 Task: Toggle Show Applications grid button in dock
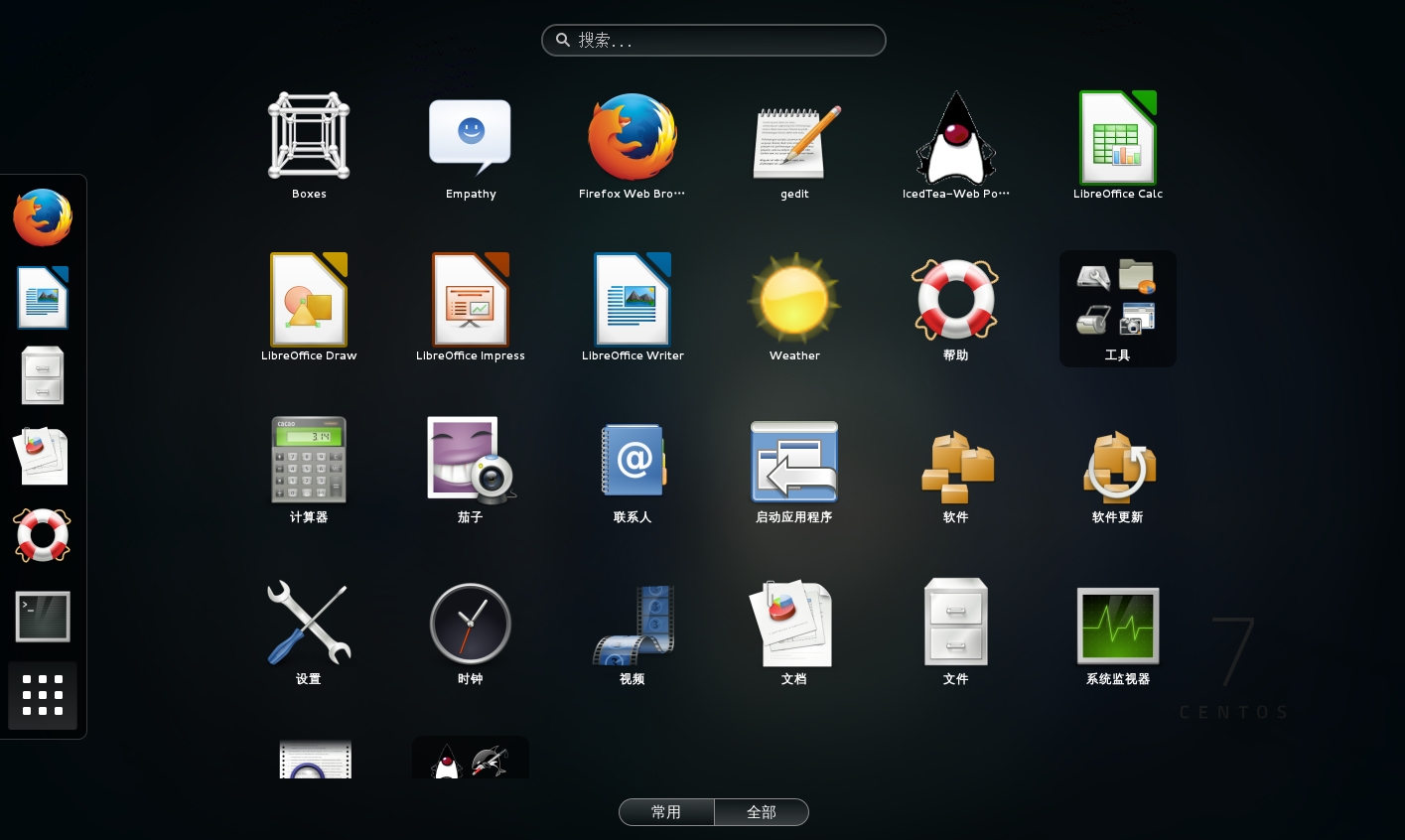[43, 695]
